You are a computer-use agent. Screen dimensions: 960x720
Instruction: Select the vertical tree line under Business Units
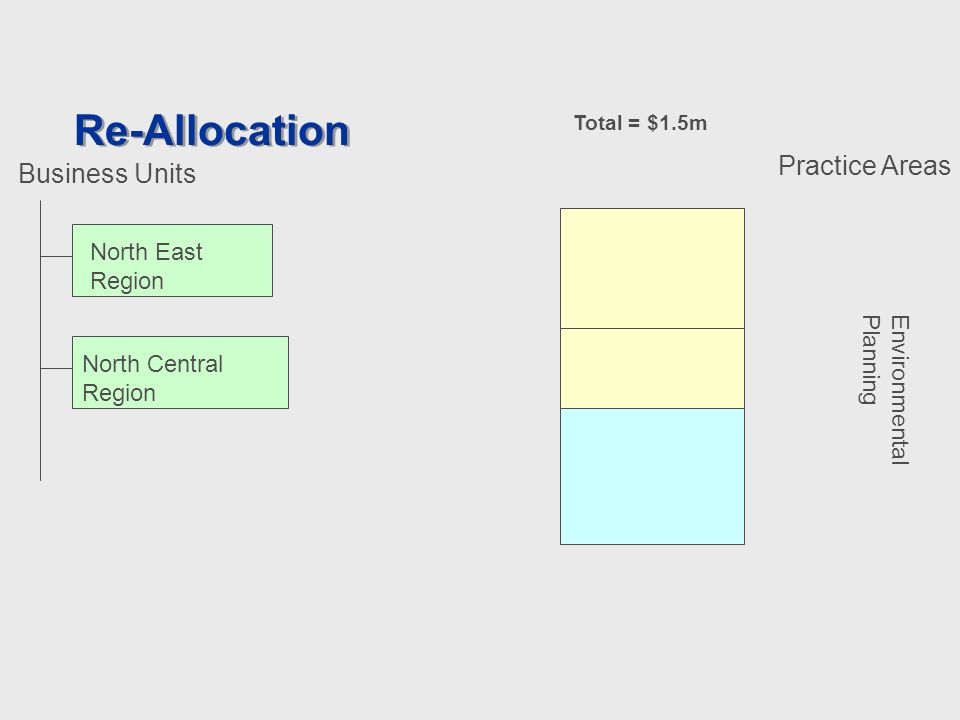(40, 340)
